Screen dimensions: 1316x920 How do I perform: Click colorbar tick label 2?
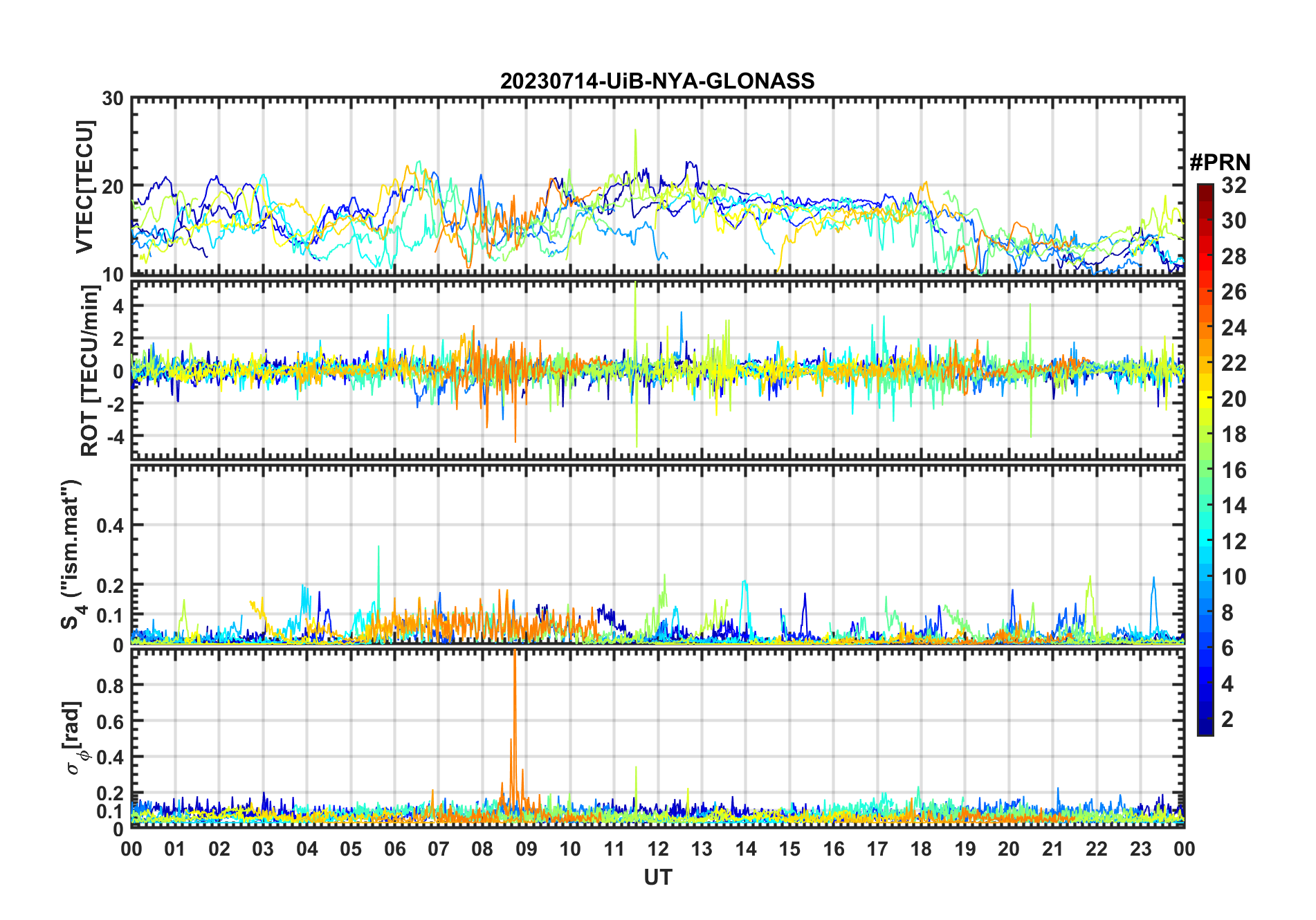pyautogui.click(x=1227, y=719)
